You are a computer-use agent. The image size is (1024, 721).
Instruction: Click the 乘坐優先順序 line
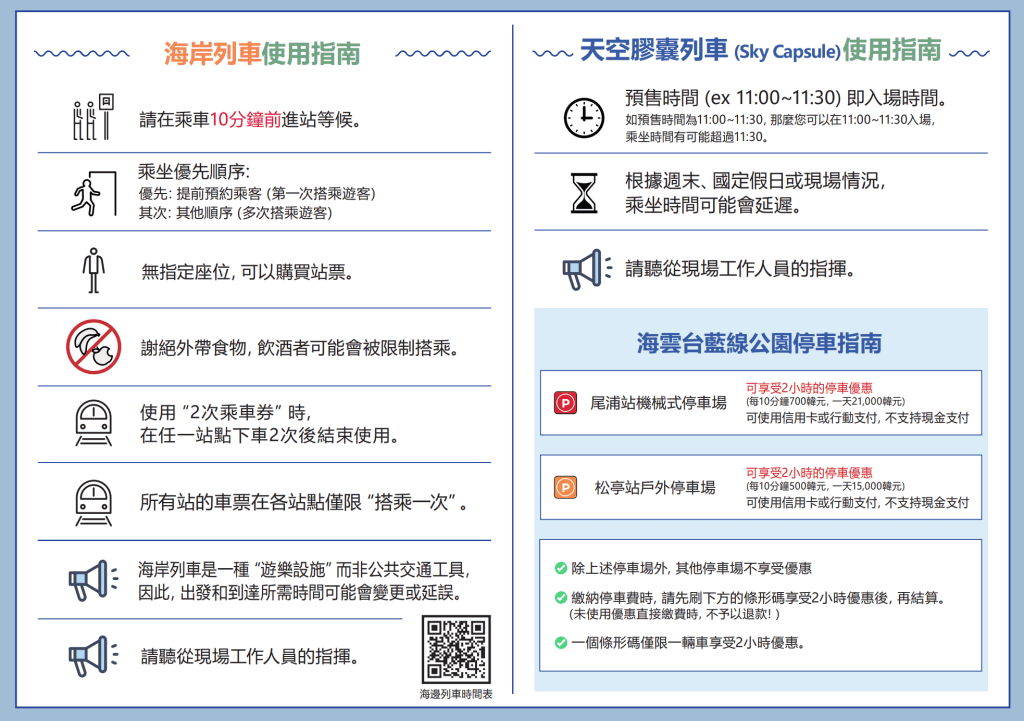click(x=194, y=172)
